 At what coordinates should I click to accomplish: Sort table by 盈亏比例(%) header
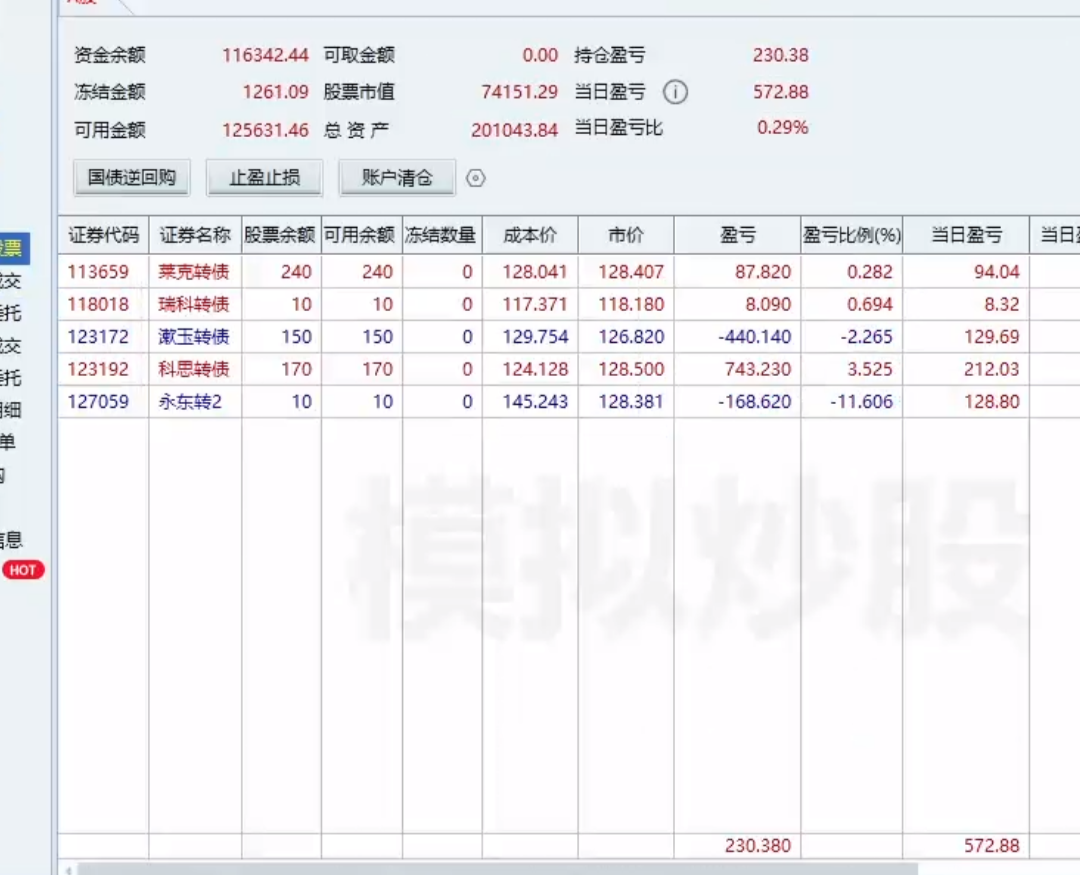851,236
